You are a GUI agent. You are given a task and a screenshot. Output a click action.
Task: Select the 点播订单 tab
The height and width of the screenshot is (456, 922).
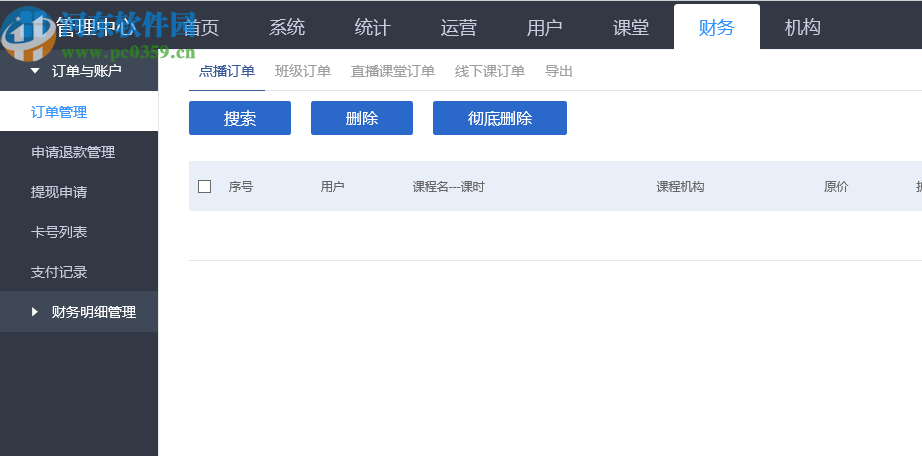click(227, 72)
